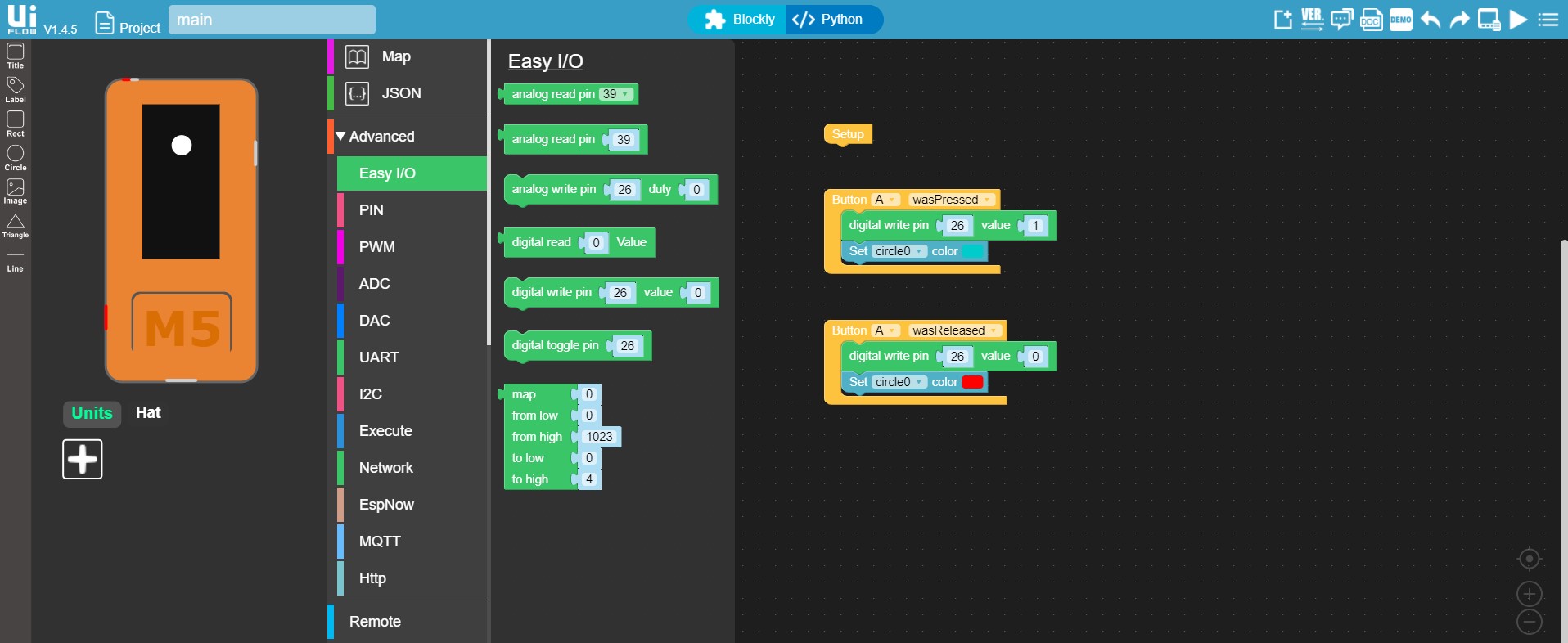The height and width of the screenshot is (643, 1568).
Task: Open the Network category
Action: pos(412,468)
